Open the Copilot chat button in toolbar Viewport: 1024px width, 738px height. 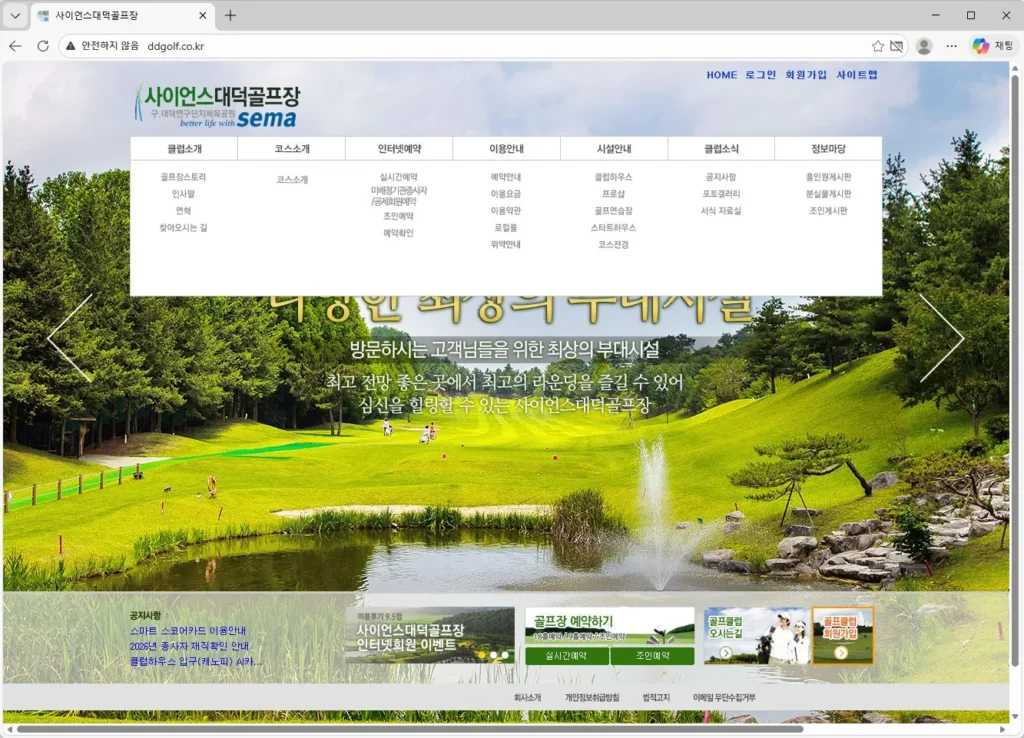(991, 46)
